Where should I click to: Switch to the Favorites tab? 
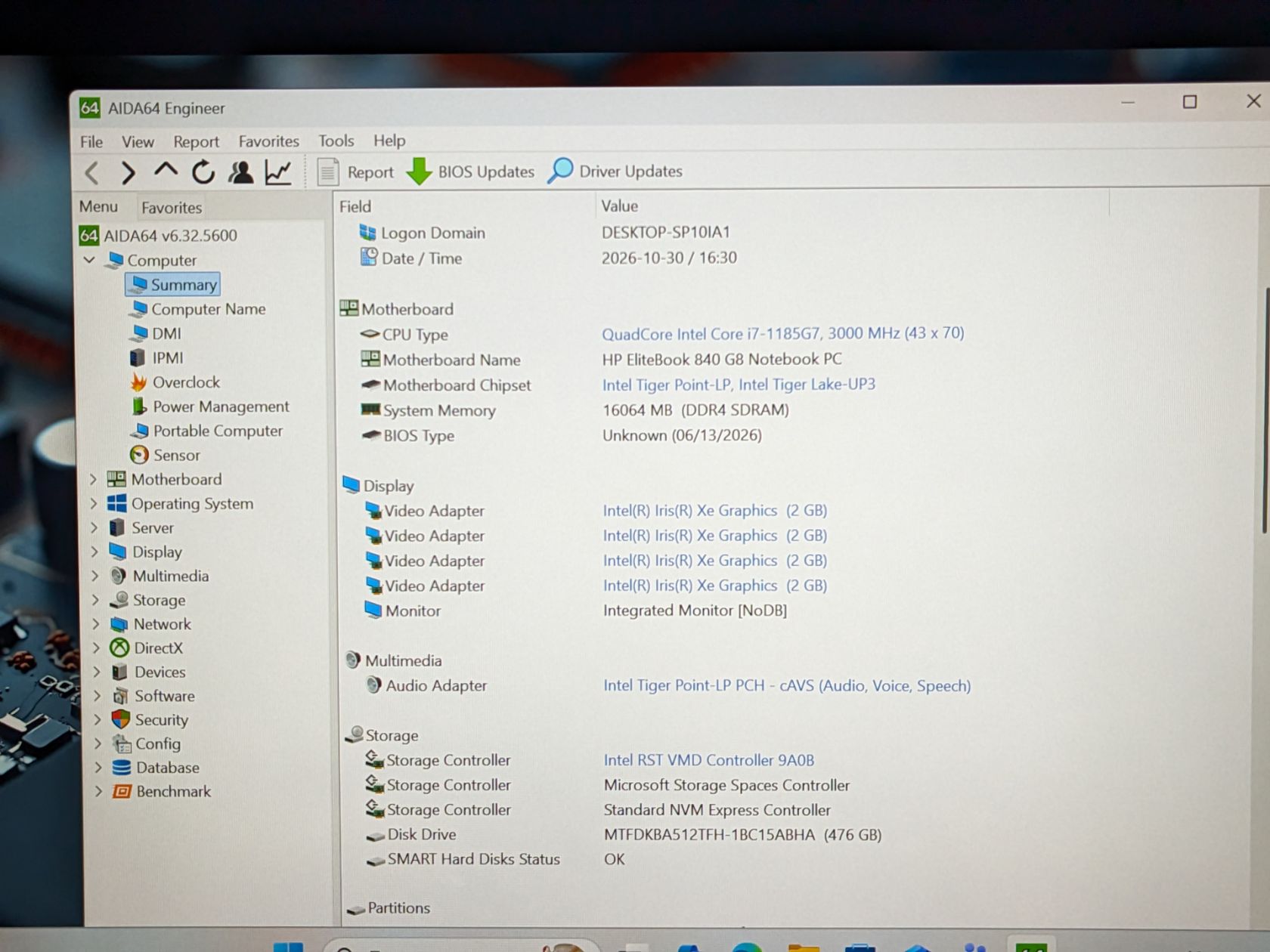coord(172,207)
